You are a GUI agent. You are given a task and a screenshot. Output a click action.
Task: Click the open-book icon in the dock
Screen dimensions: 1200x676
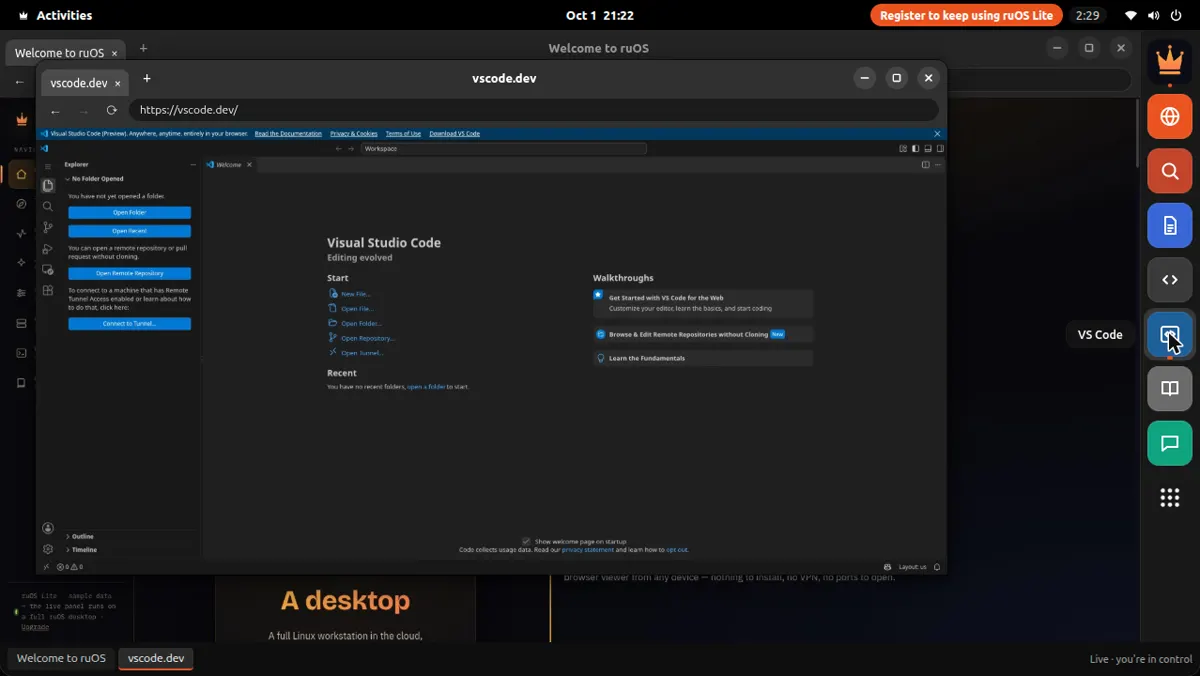1169,389
